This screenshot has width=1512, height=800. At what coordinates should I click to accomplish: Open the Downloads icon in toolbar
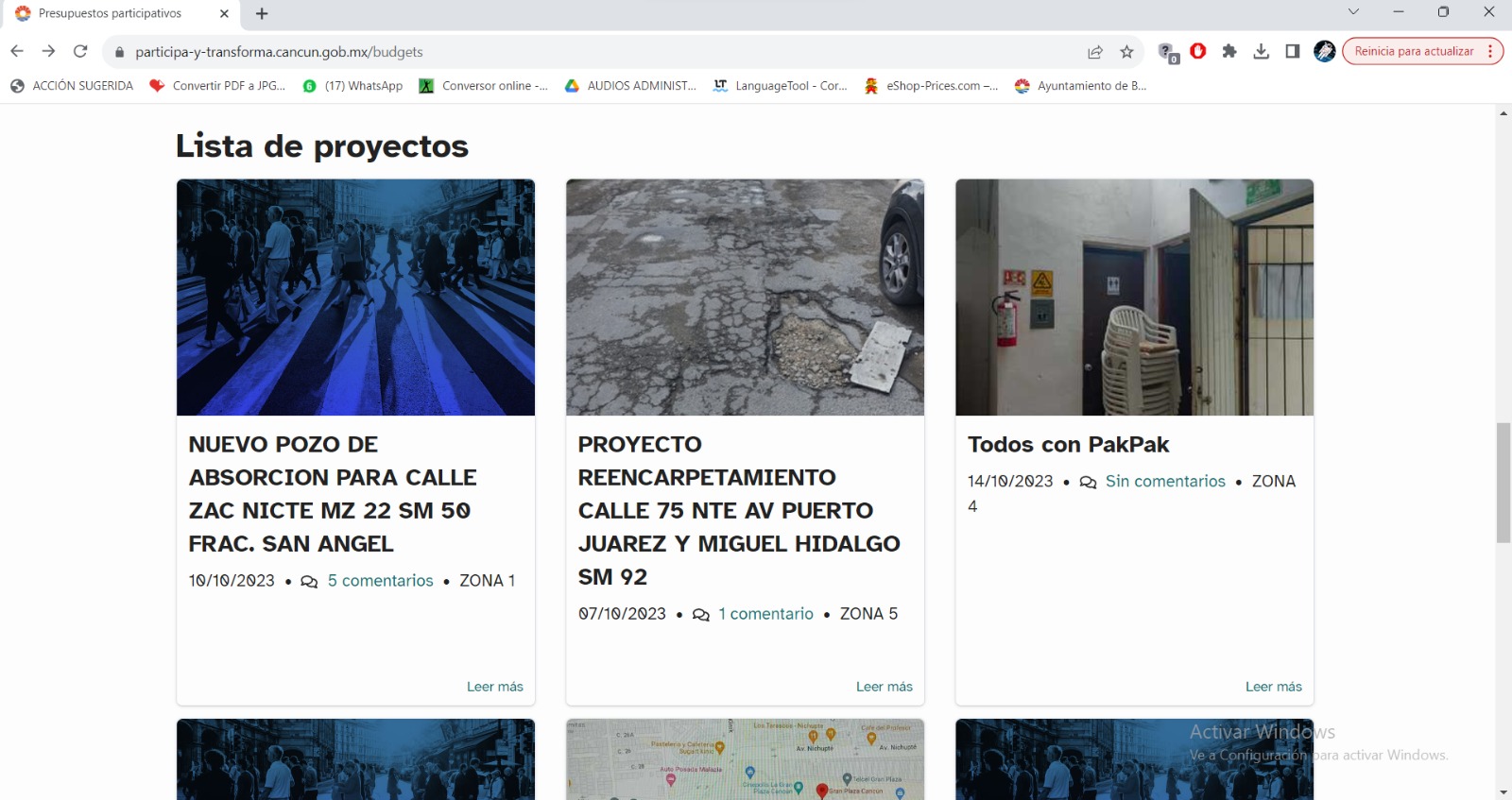click(x=1261, y=51)
